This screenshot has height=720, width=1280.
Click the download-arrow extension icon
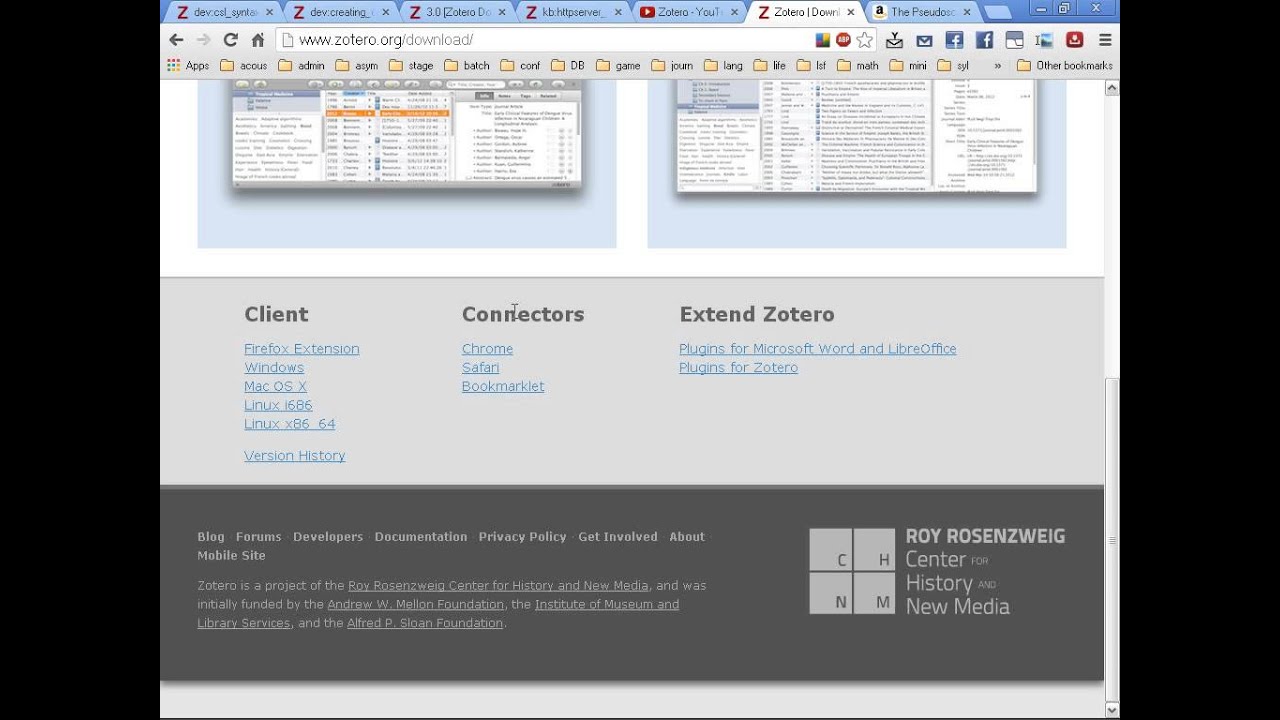tap(895, 40)
